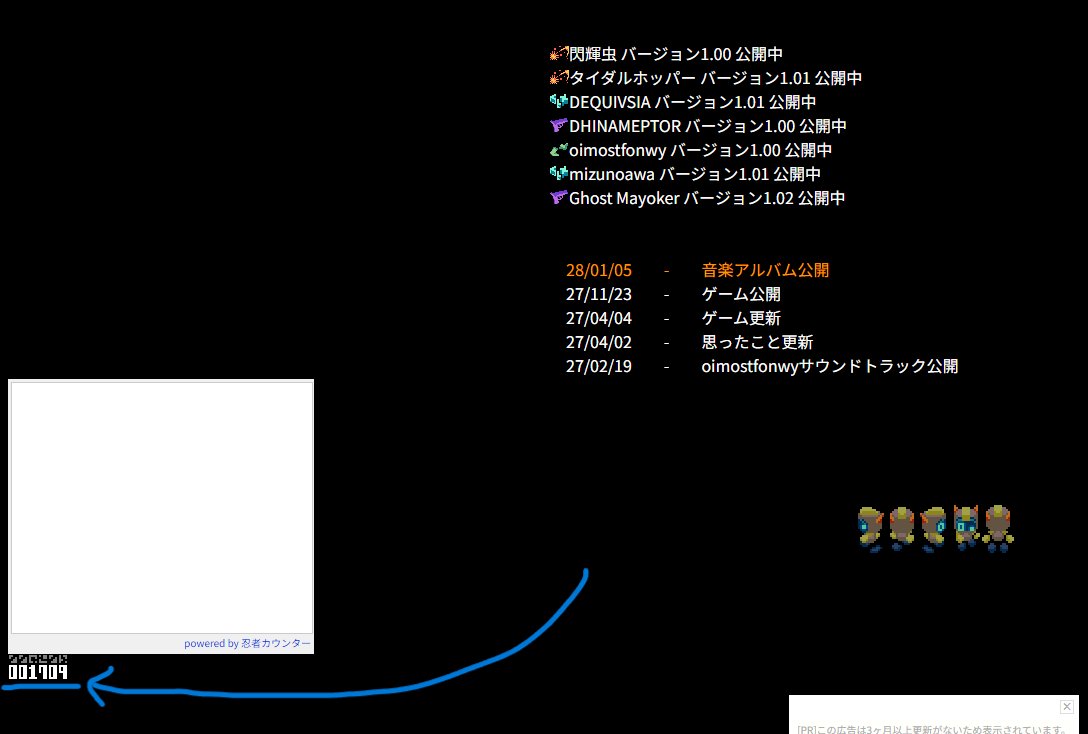
Task: Open DHINAMEPTOR バージョン1.00 公開中 entry
Action: point(708,126)
